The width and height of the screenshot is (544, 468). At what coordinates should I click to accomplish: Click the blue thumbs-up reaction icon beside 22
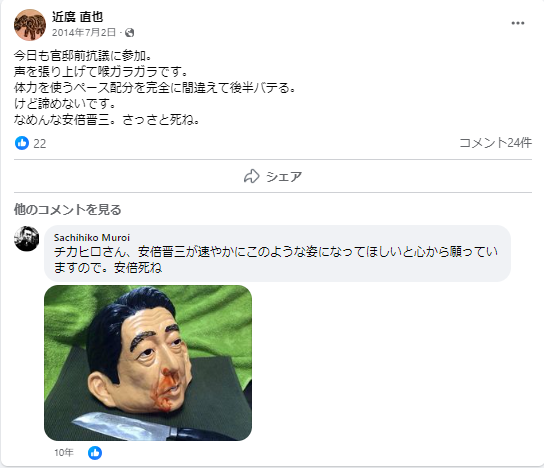pos(22,143)
